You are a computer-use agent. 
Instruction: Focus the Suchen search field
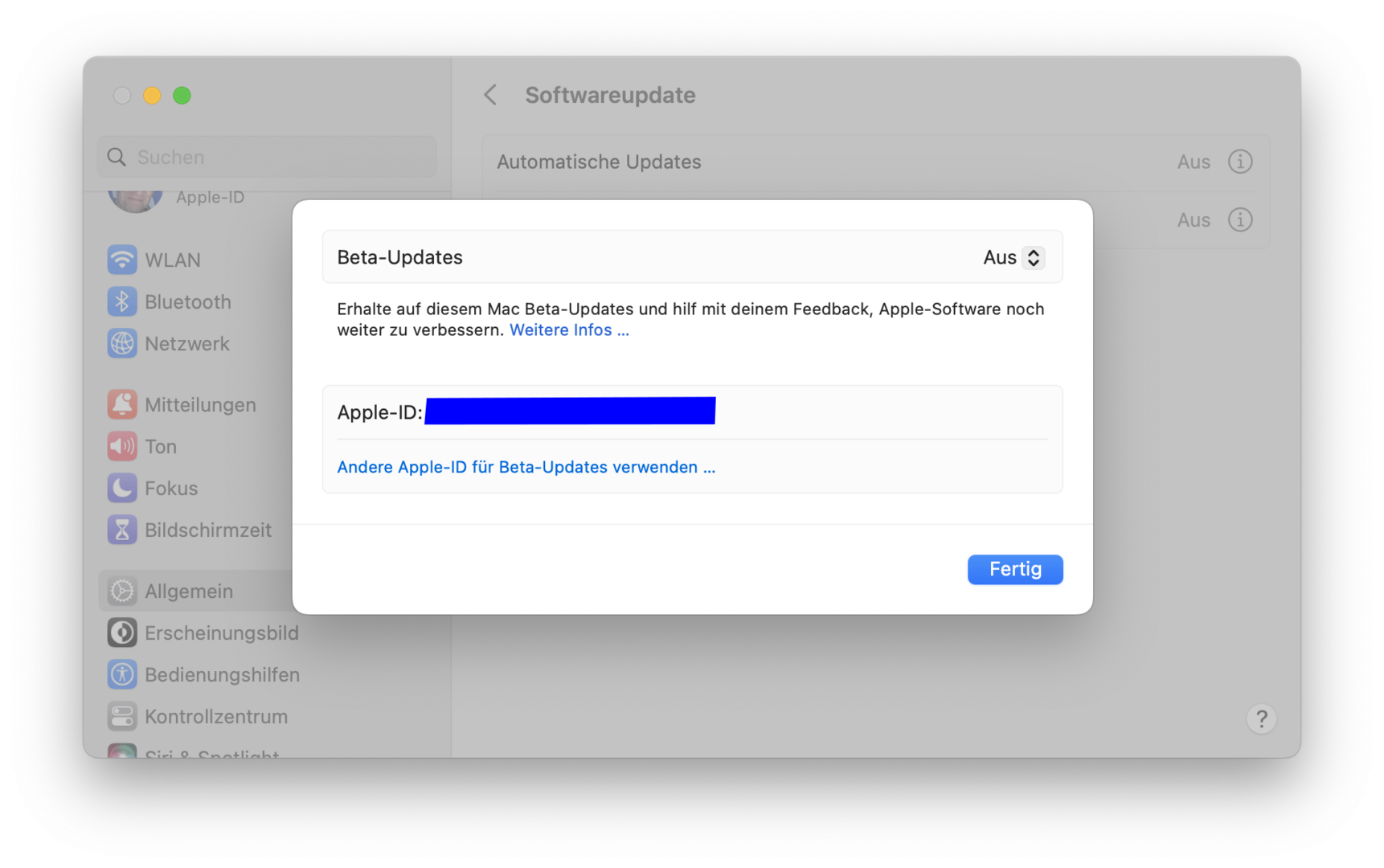click(x=273, y=157)
